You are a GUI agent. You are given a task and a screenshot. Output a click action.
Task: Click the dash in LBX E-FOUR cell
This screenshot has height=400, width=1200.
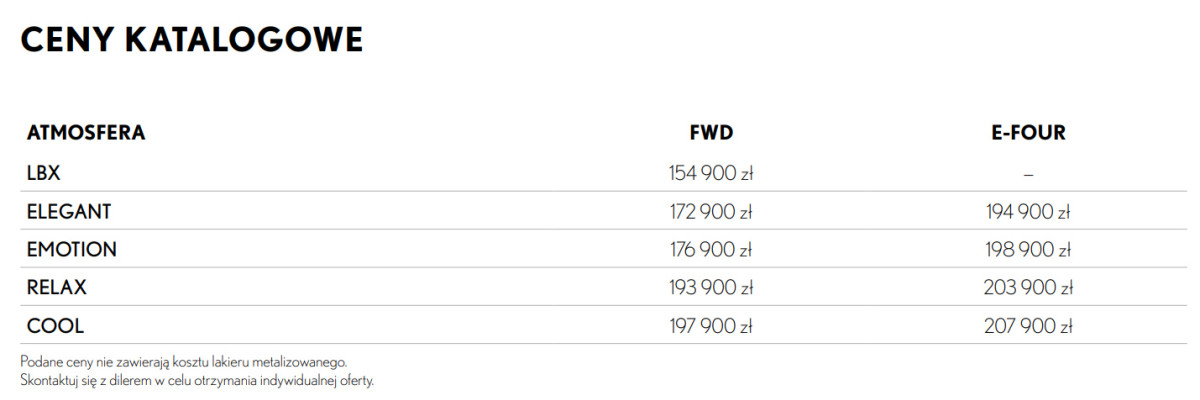tap(1027, 174)
